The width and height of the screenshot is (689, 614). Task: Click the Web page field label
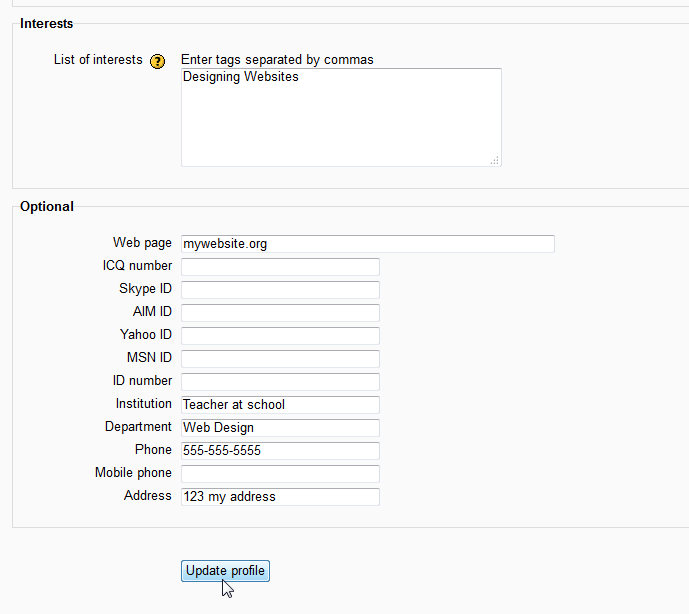click(142, 243)
